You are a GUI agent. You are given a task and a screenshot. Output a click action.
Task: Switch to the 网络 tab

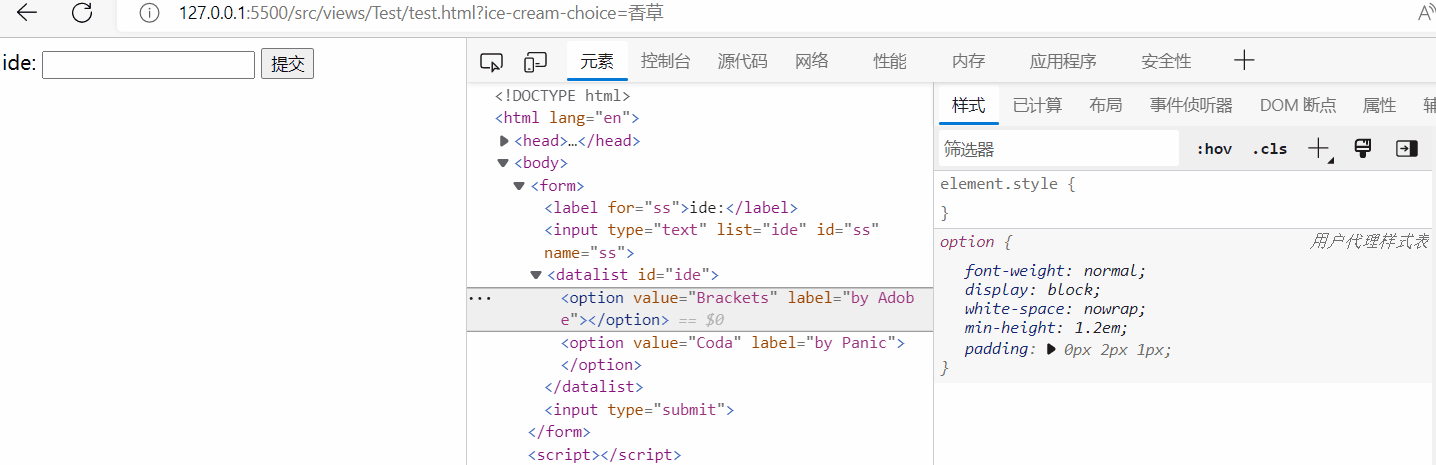[812, 61]
